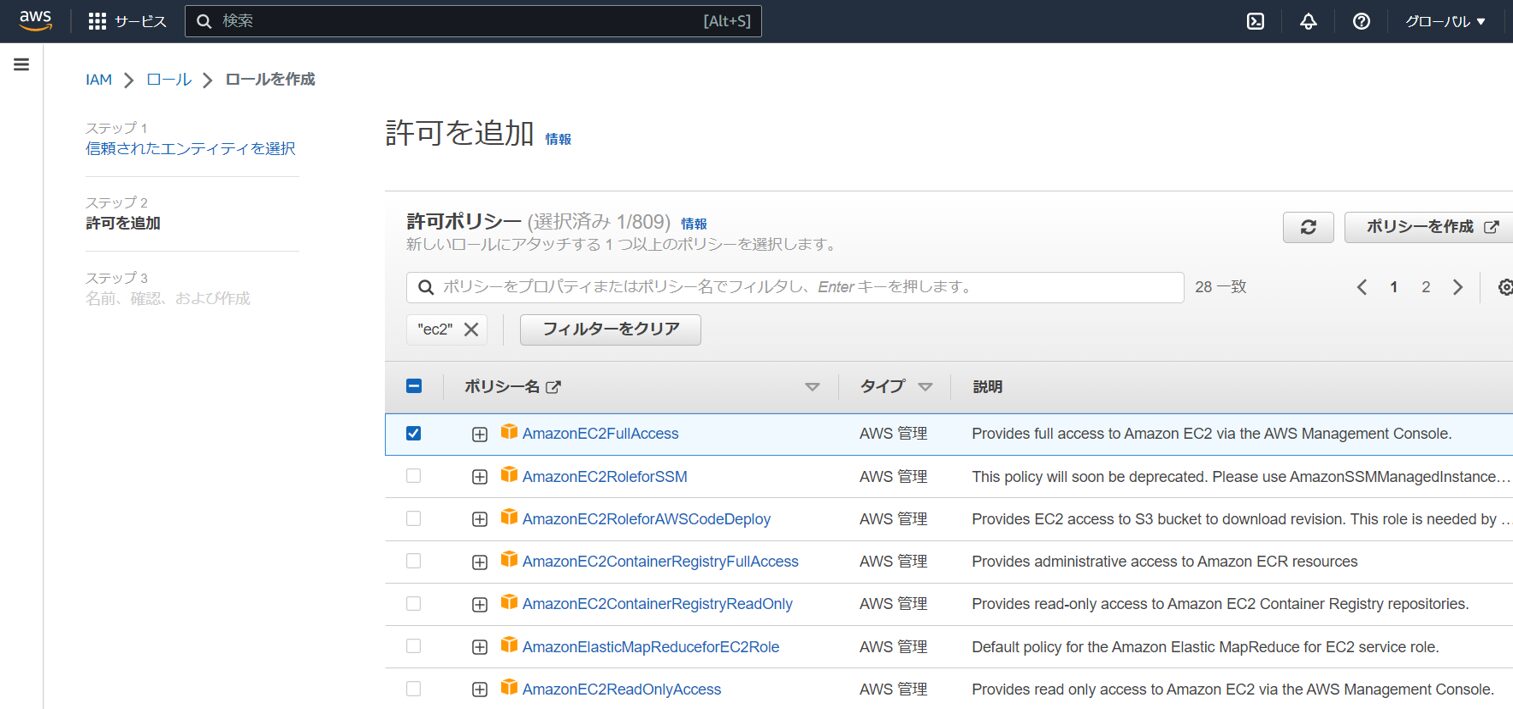The height and width of the screenshot is (709, 1513).
Task: Click the help question mark icon
Action: click(x=1361, y=21)
